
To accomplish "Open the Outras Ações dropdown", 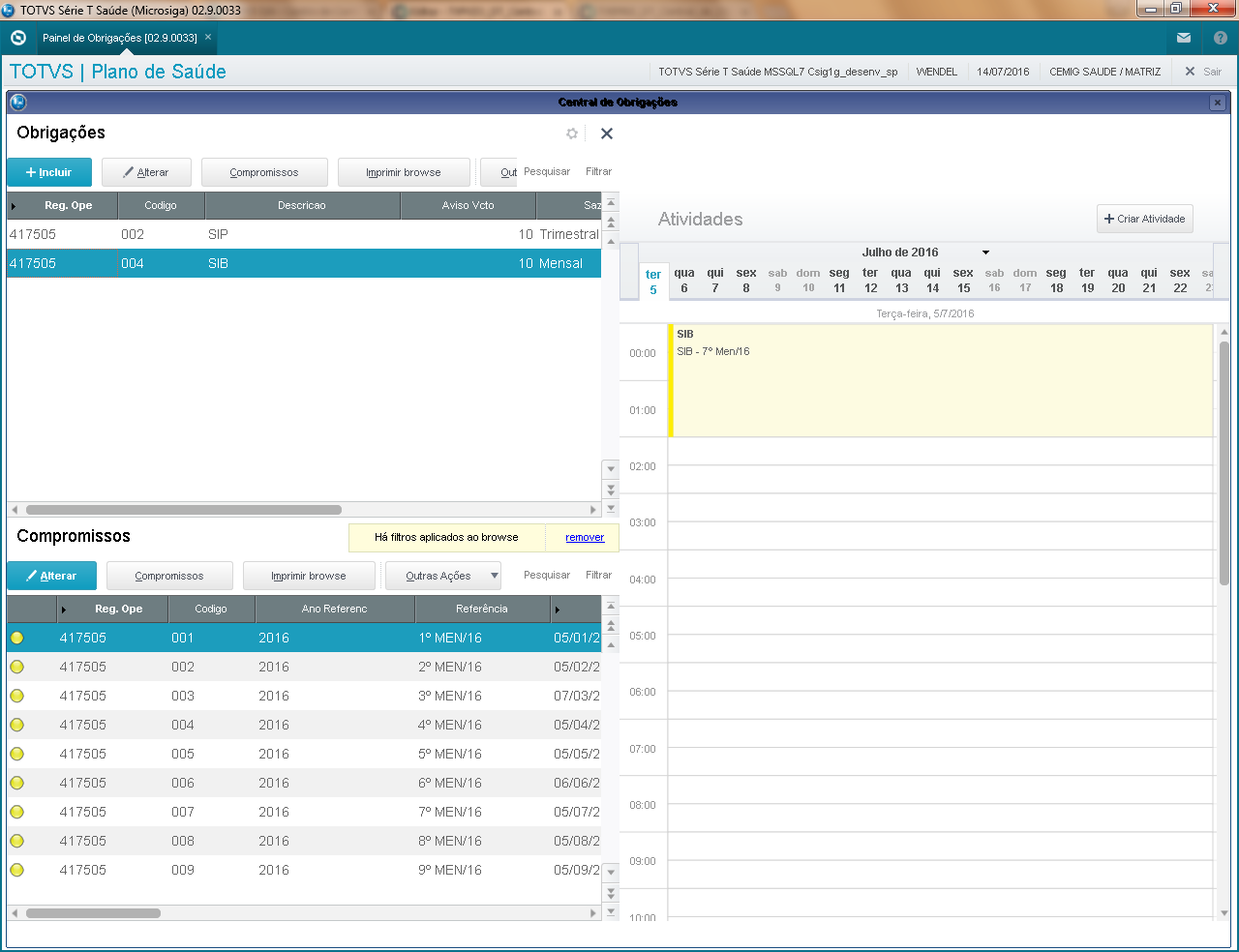I will click(x=443, y=576).
